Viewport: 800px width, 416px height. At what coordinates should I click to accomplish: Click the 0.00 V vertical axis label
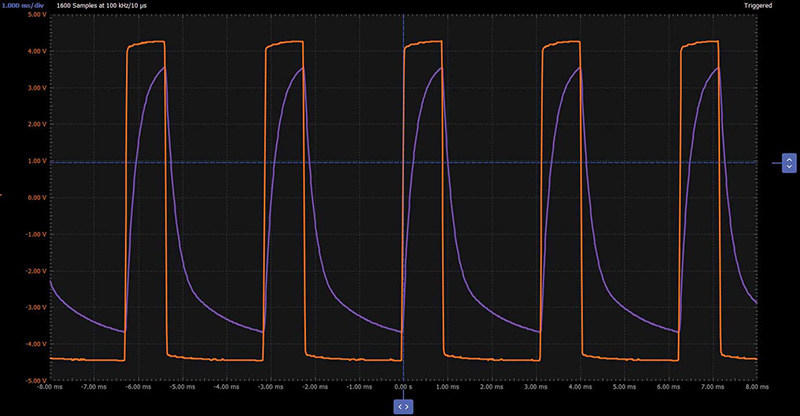coord(37,198)
